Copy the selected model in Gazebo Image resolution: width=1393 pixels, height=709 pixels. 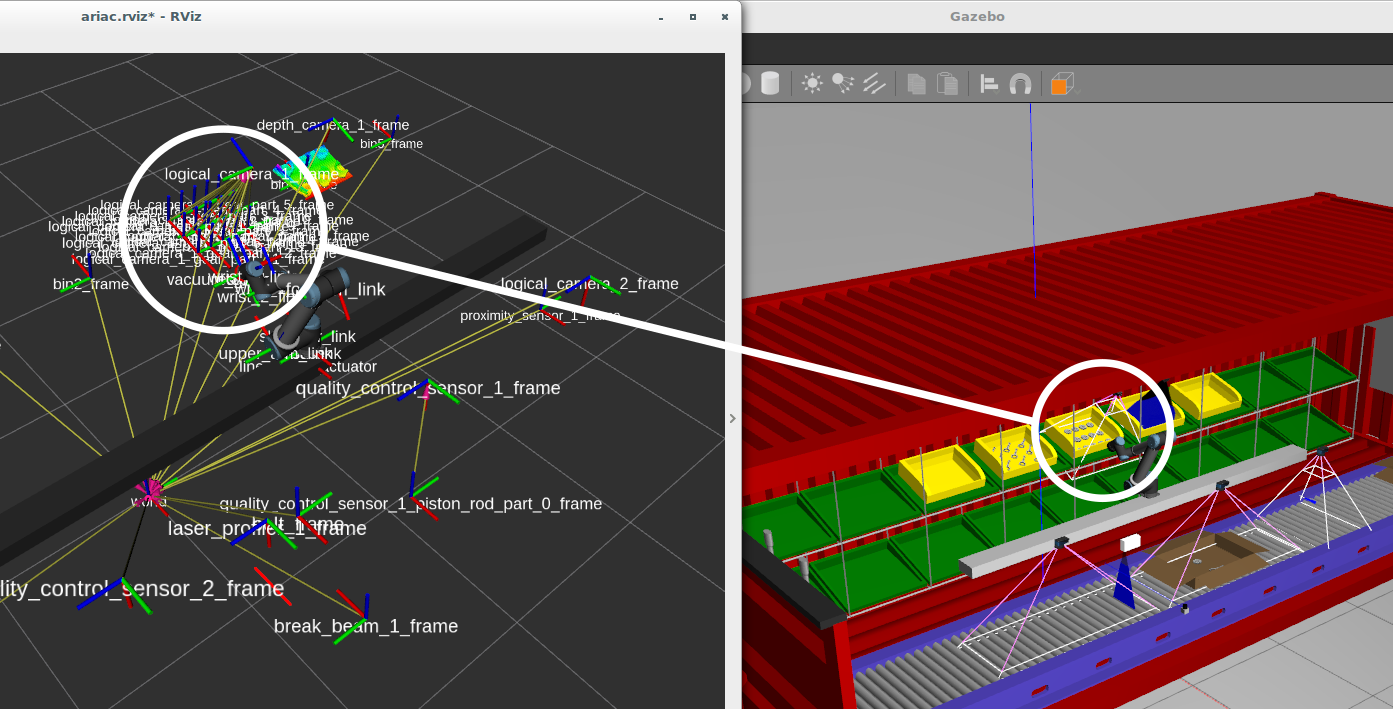[x=919, y=83]
